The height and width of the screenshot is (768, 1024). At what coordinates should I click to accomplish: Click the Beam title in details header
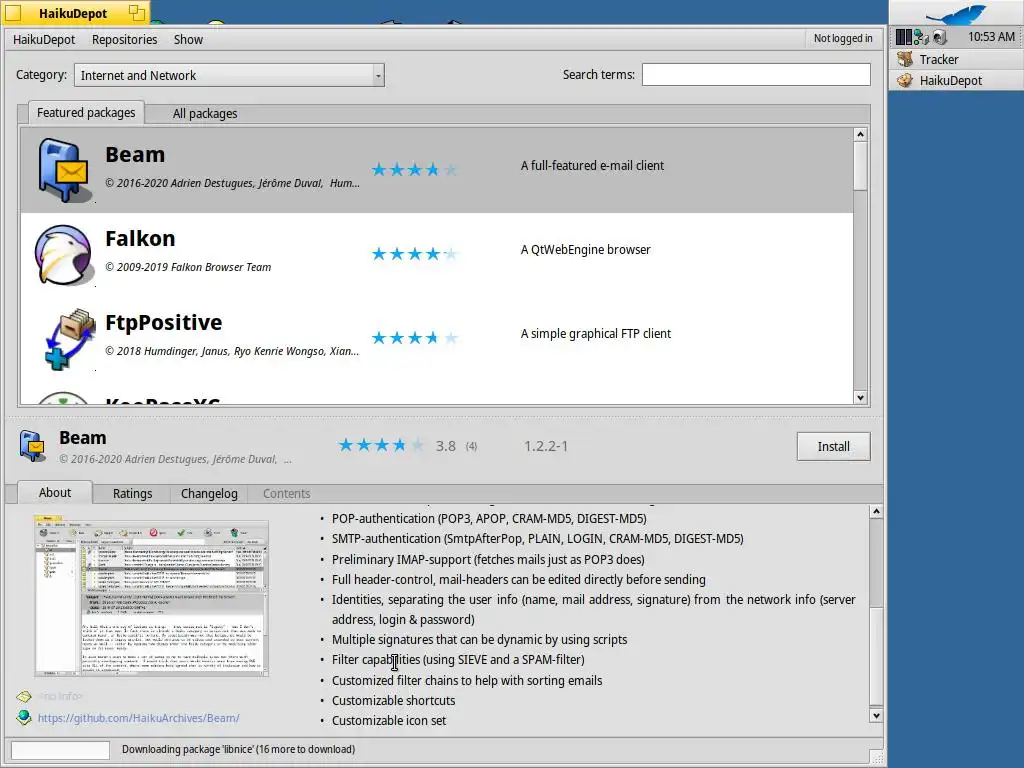click(83, 438)
